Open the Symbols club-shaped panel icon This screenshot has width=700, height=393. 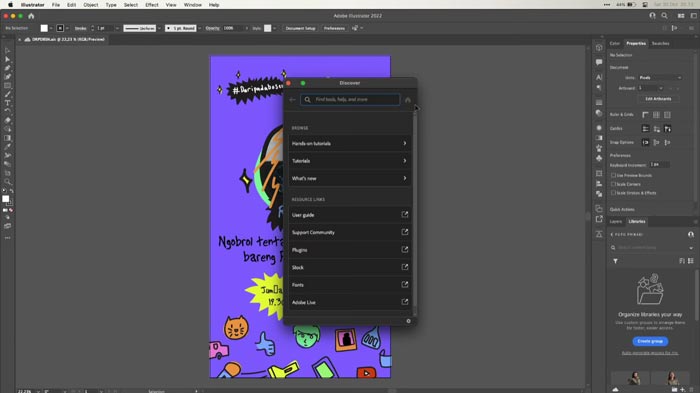(599, 158)
